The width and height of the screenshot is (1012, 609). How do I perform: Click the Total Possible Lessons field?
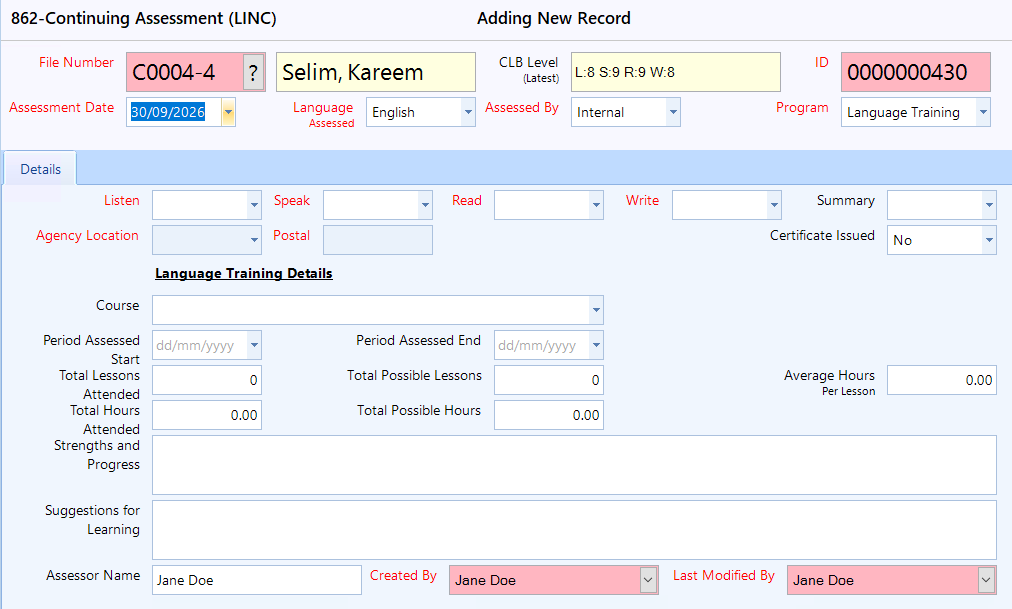[549, 380]
